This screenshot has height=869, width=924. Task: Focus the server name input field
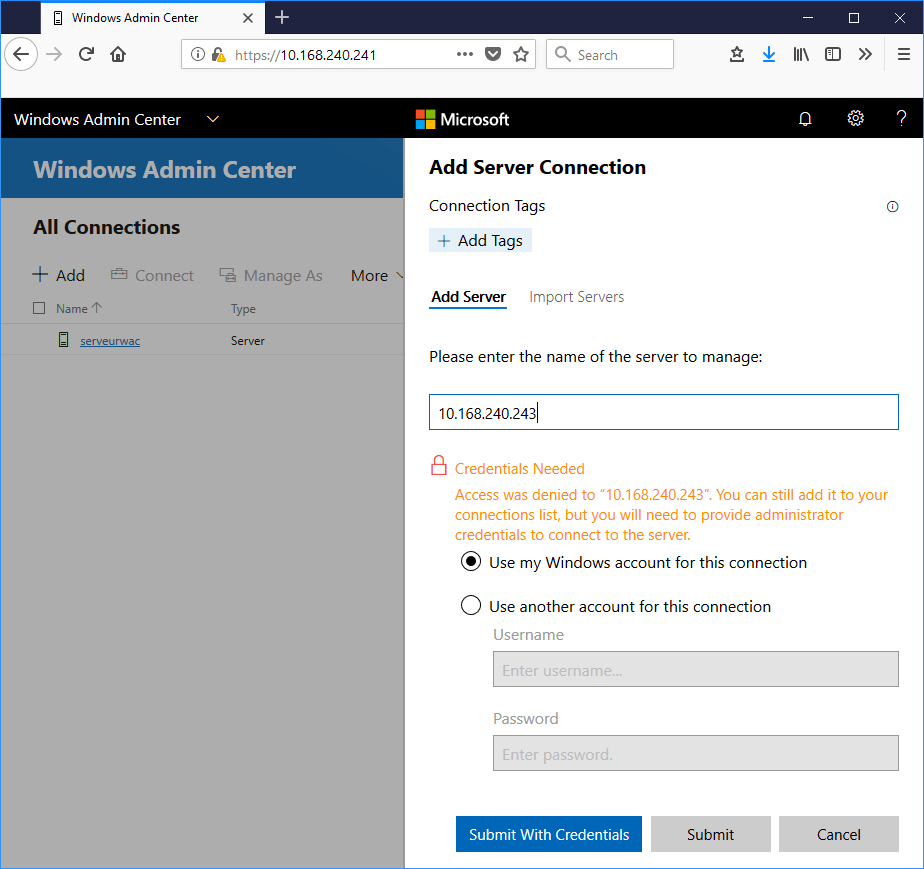pyautogui.click(x=664, y=412)
